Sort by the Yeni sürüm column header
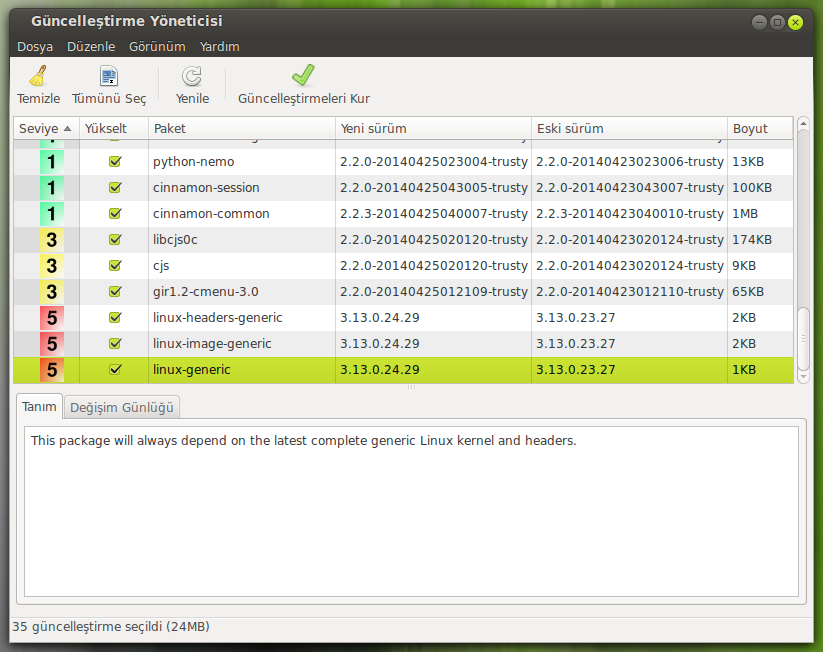 point(433,129)
